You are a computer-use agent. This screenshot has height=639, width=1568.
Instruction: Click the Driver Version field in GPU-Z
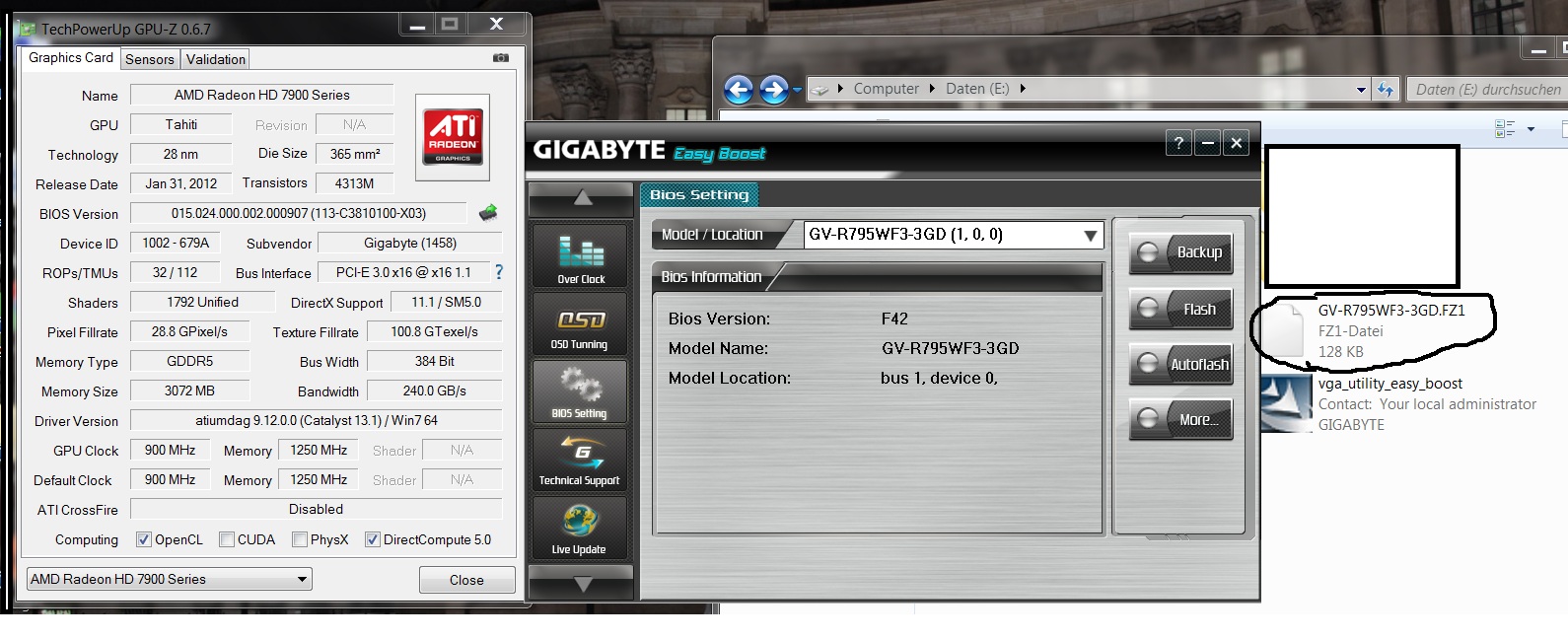coord(317,420)
